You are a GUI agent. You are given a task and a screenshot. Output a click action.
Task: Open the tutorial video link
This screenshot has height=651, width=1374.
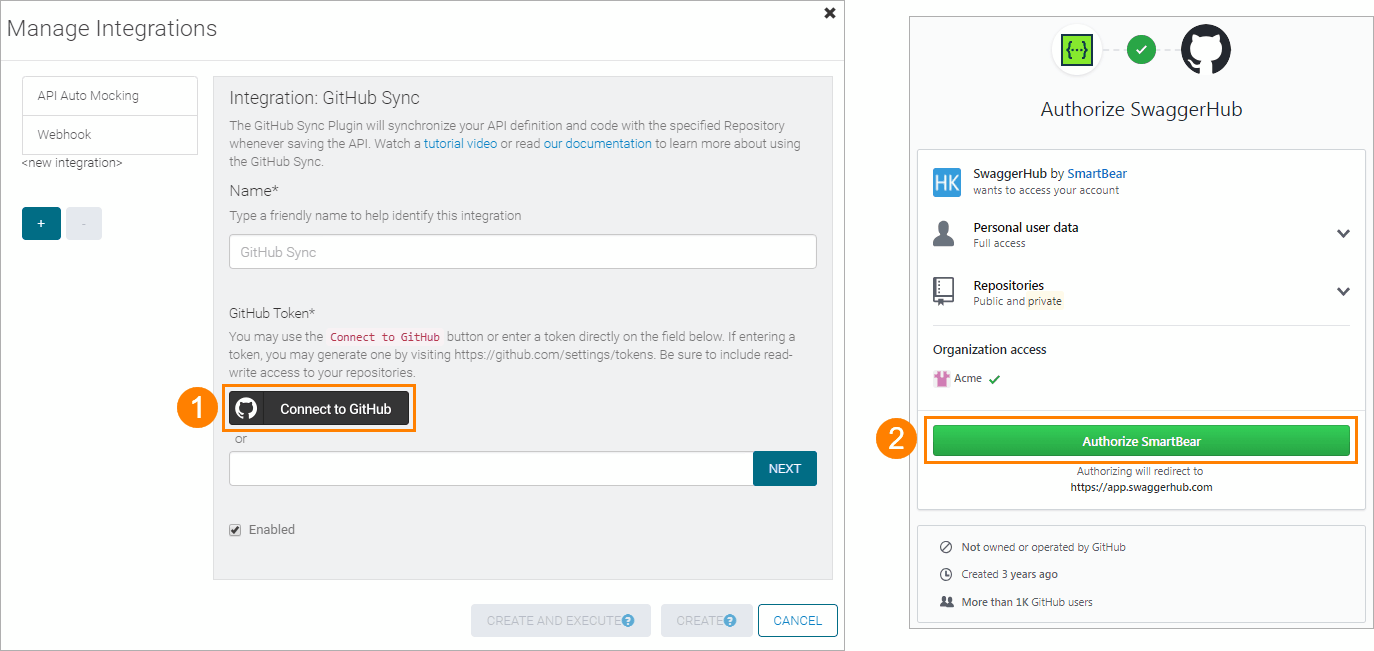point(460,144)
